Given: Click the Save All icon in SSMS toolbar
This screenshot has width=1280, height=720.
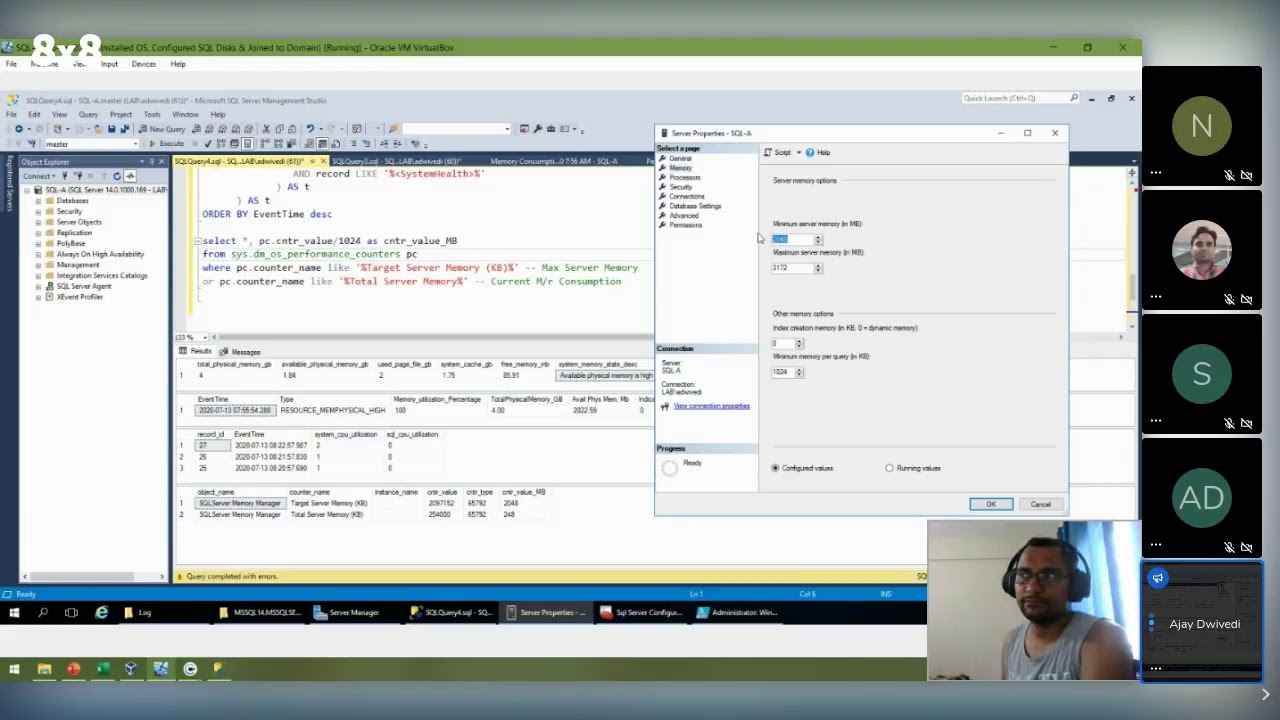Looking at the screenshot, I should tap(126, 129).
